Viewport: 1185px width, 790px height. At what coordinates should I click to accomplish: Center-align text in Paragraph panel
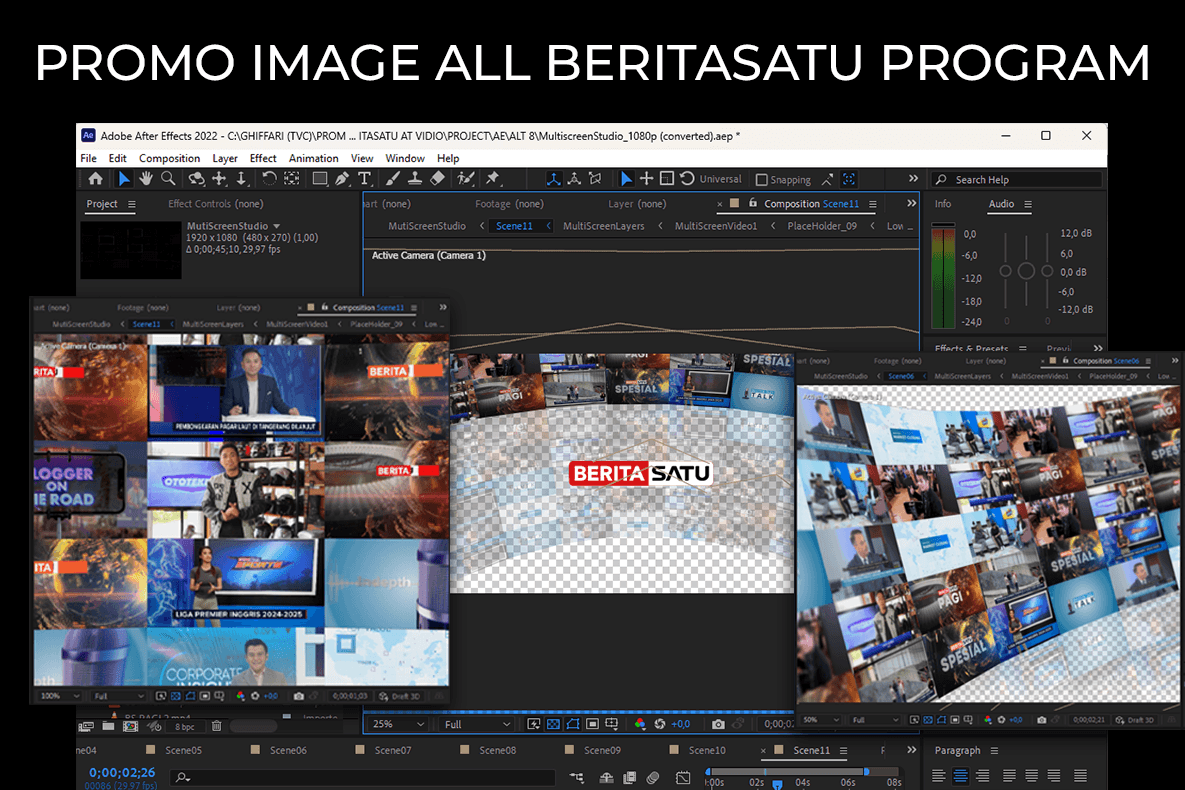pyautogui.click(x=960, y=776)
